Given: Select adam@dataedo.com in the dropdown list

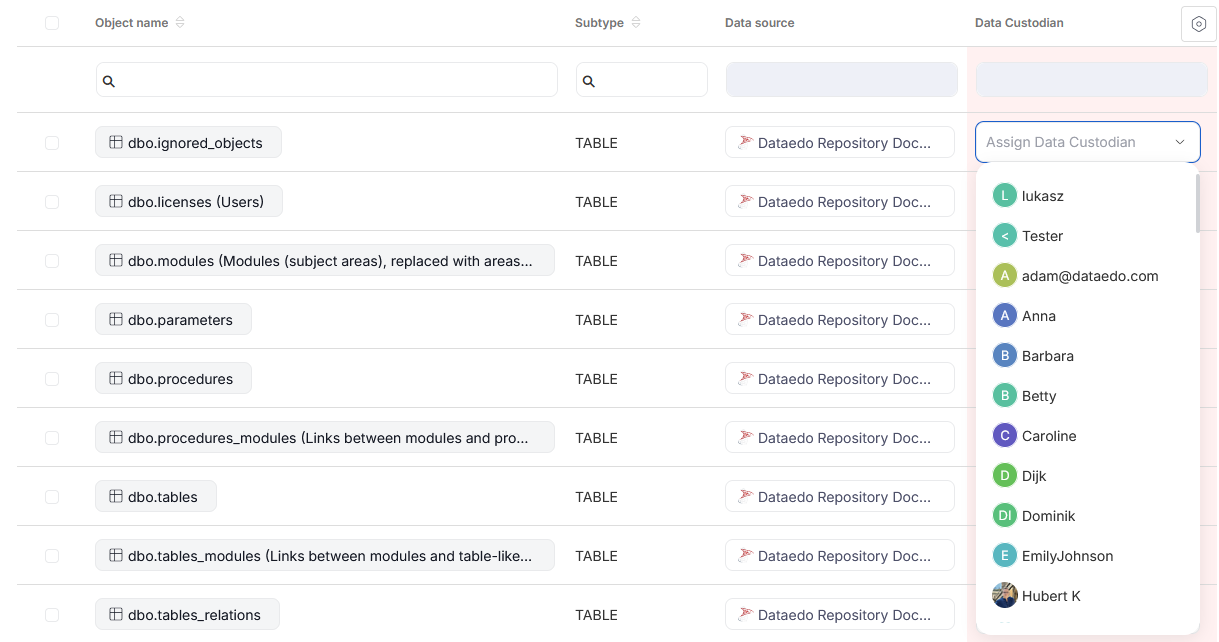Looking at the screenshot, I should 1089,276.
